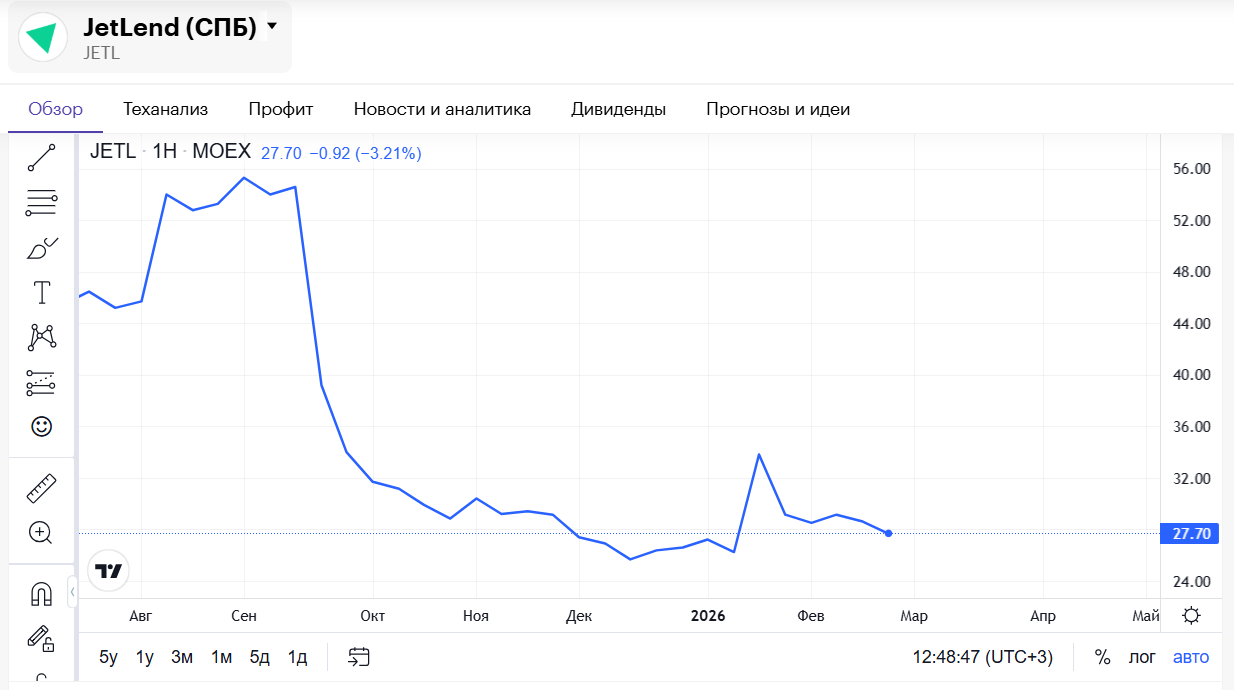Open the emoji icons tool
This screenshot has width=1234, height=690.
tap(41, 427)
